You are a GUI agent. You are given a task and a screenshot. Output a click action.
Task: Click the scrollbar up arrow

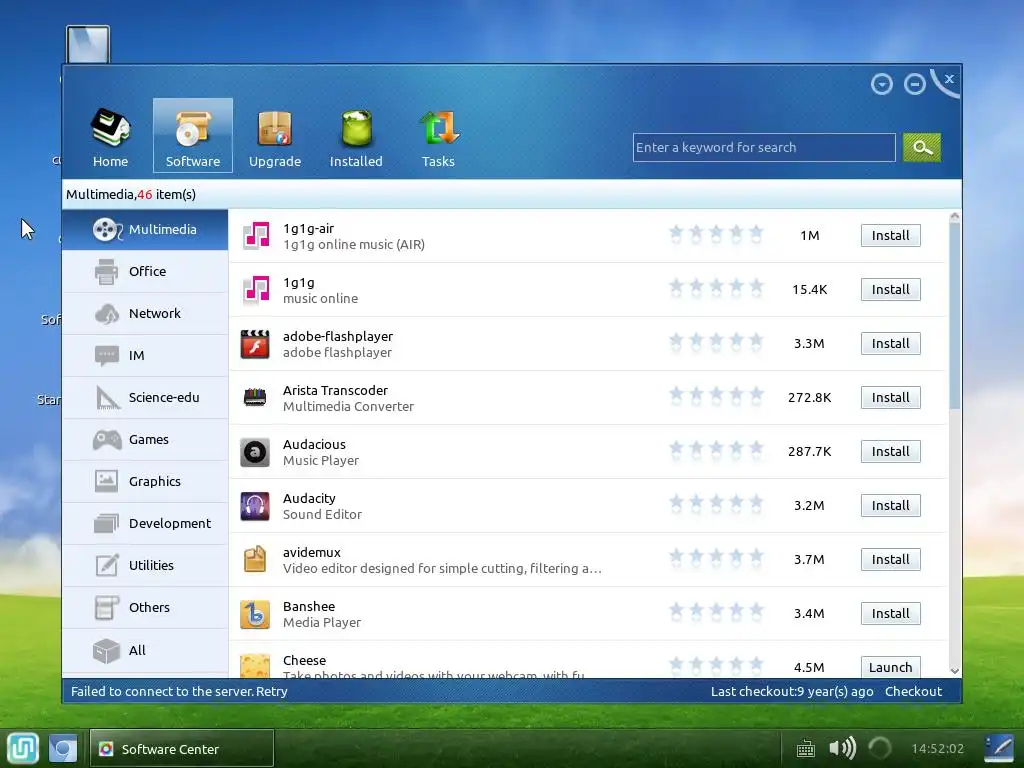(x=955, y=216)
